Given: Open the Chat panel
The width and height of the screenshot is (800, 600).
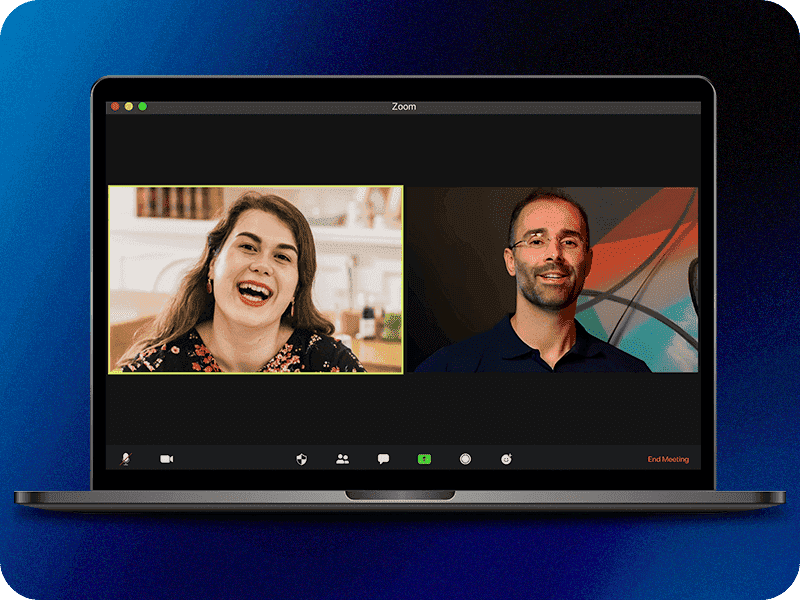Looking at the screenshot, I should 383,459.
